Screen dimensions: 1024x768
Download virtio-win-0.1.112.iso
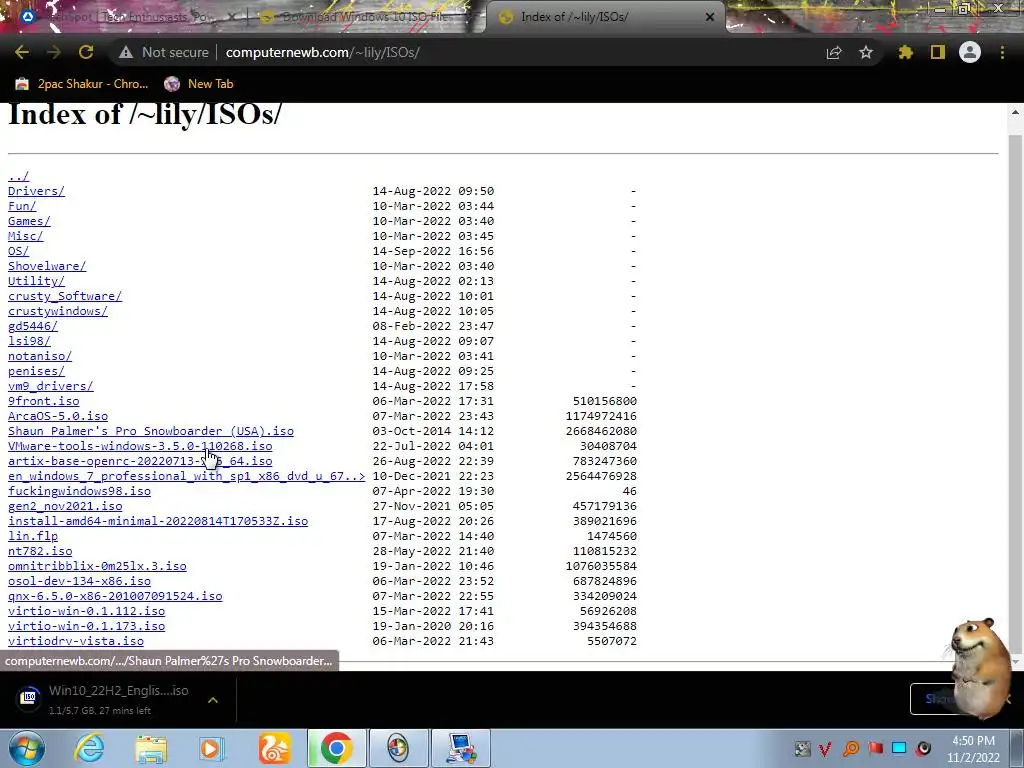click(x=86, y=611)
